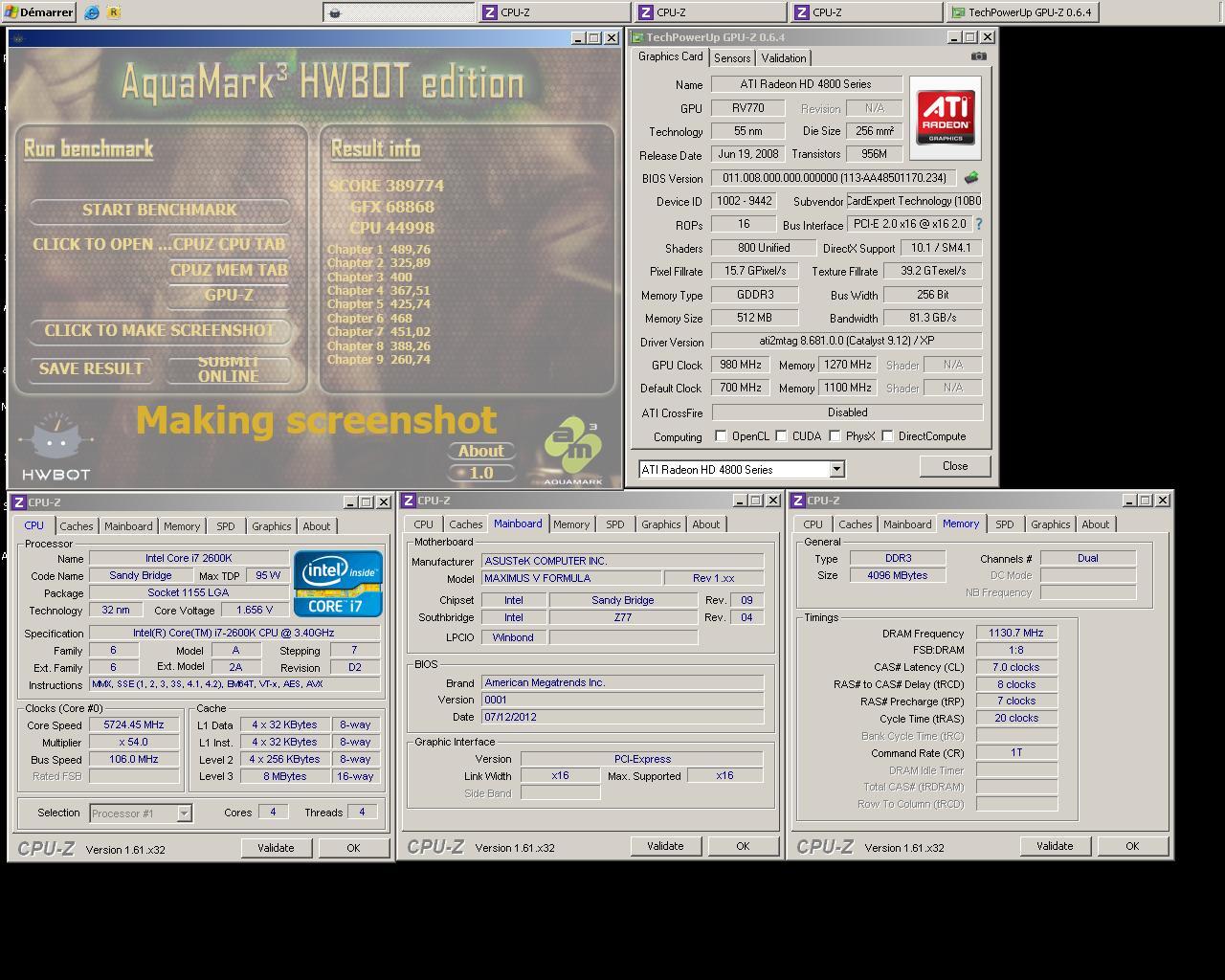Click the About button in AquaMark

tap(480, 451)
